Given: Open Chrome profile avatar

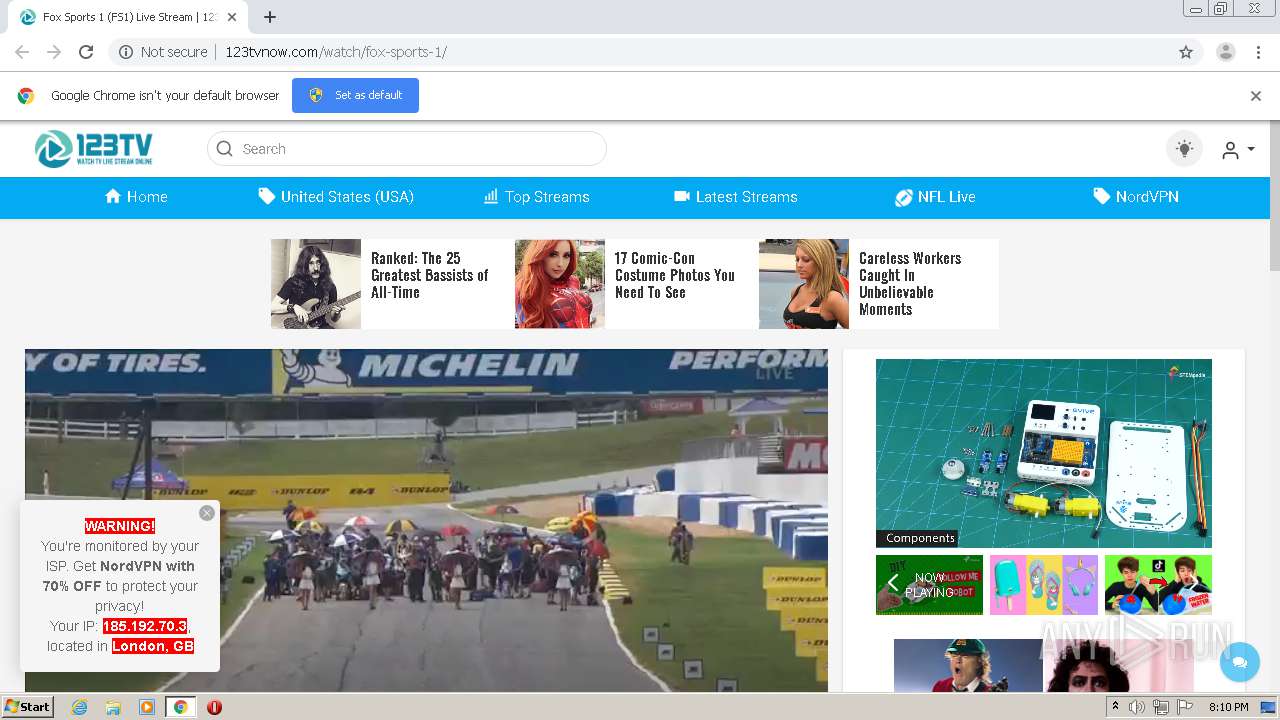Looking at the screenshot, I should tap(1226, 52).
